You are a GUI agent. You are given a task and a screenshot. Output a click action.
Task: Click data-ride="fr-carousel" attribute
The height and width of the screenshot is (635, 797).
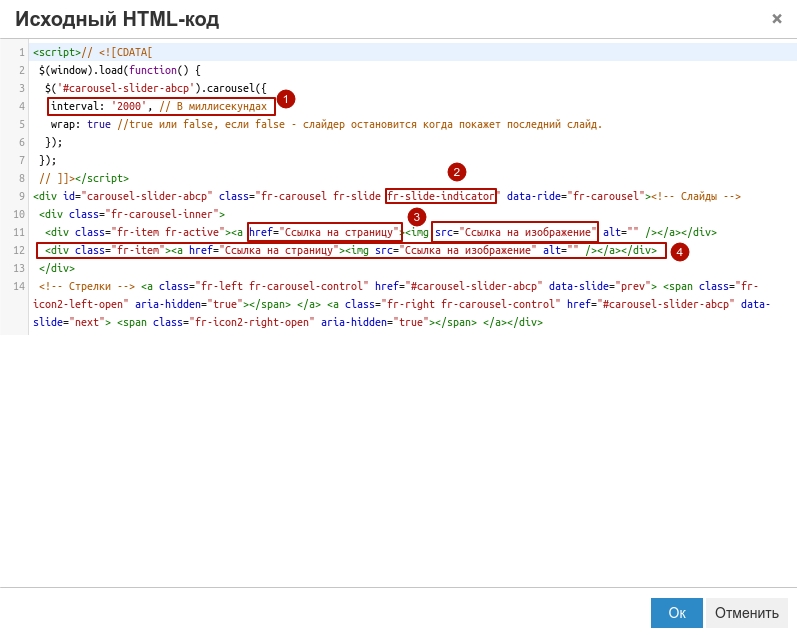click(x=575, y=196)
